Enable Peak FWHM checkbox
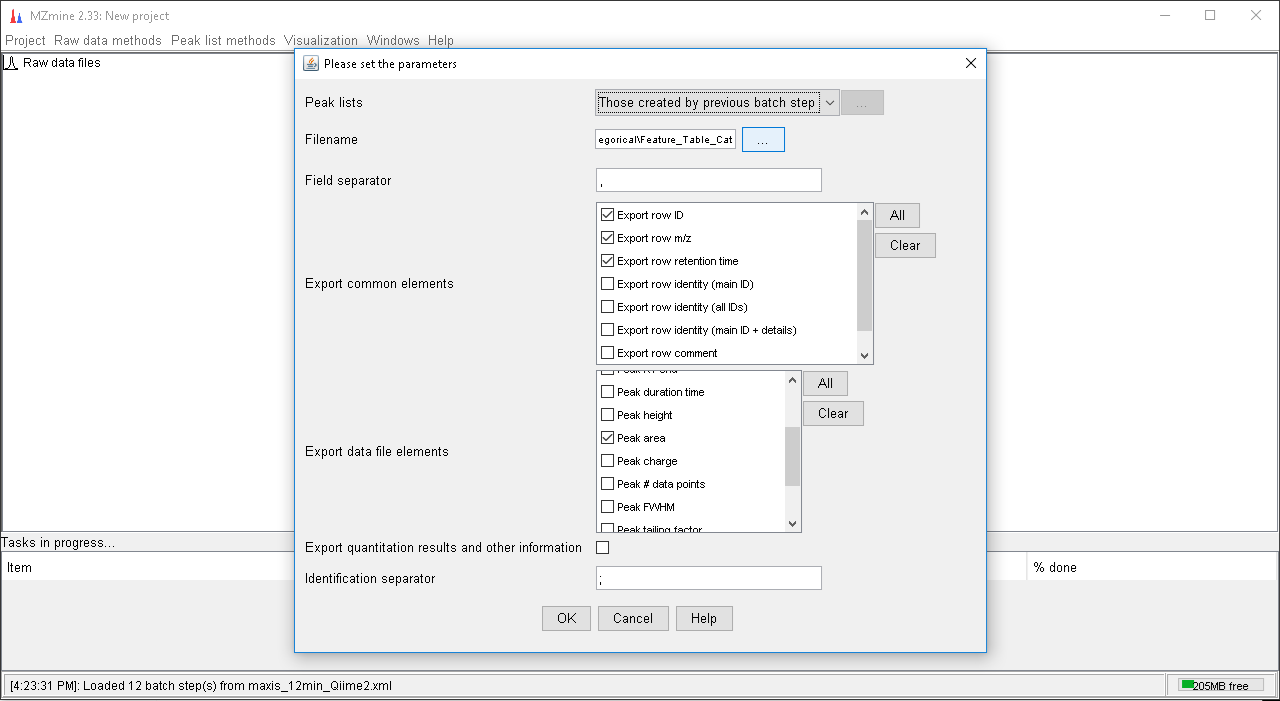 607,507
